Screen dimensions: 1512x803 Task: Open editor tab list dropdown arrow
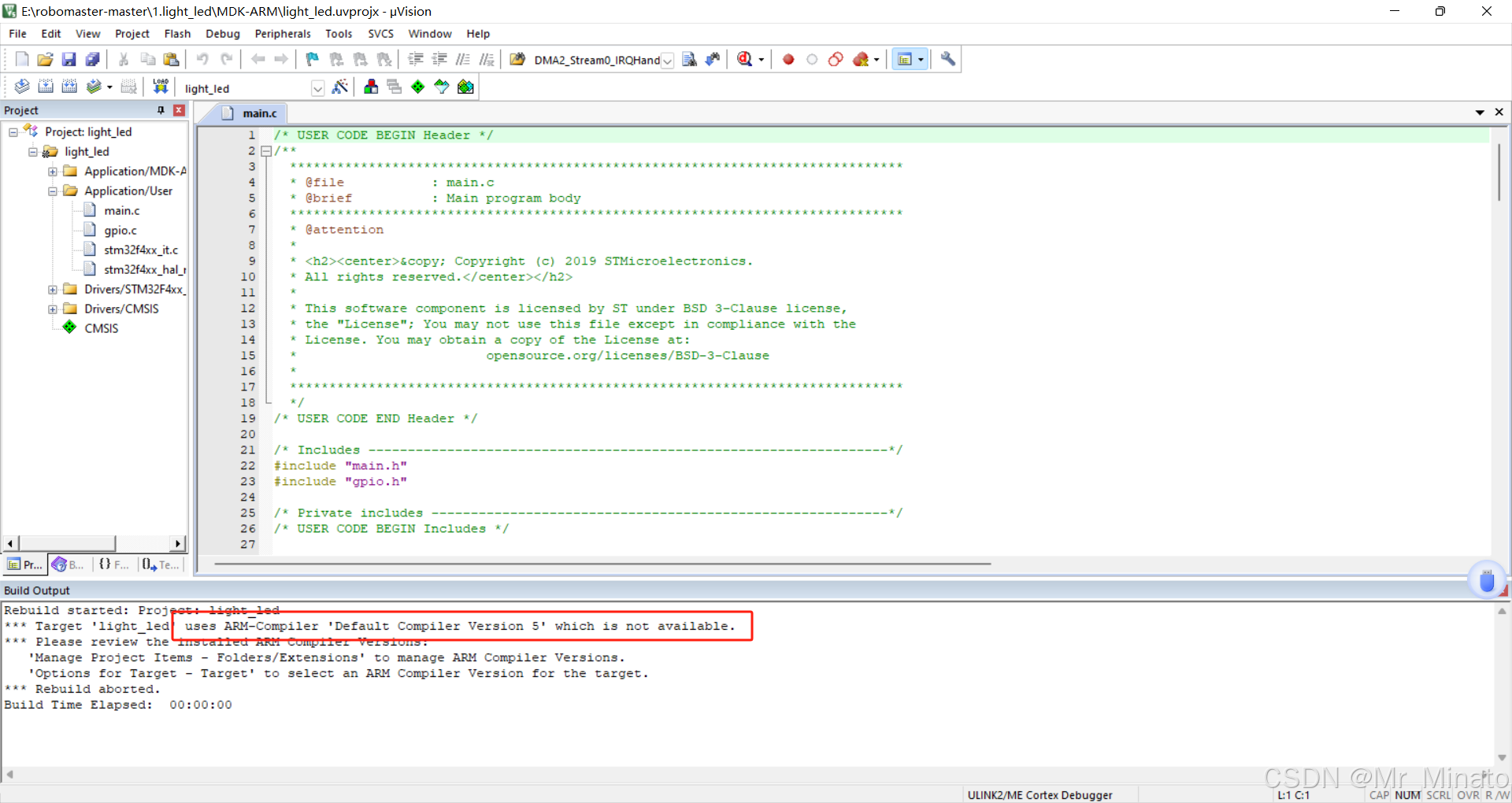pos(1480,113)
